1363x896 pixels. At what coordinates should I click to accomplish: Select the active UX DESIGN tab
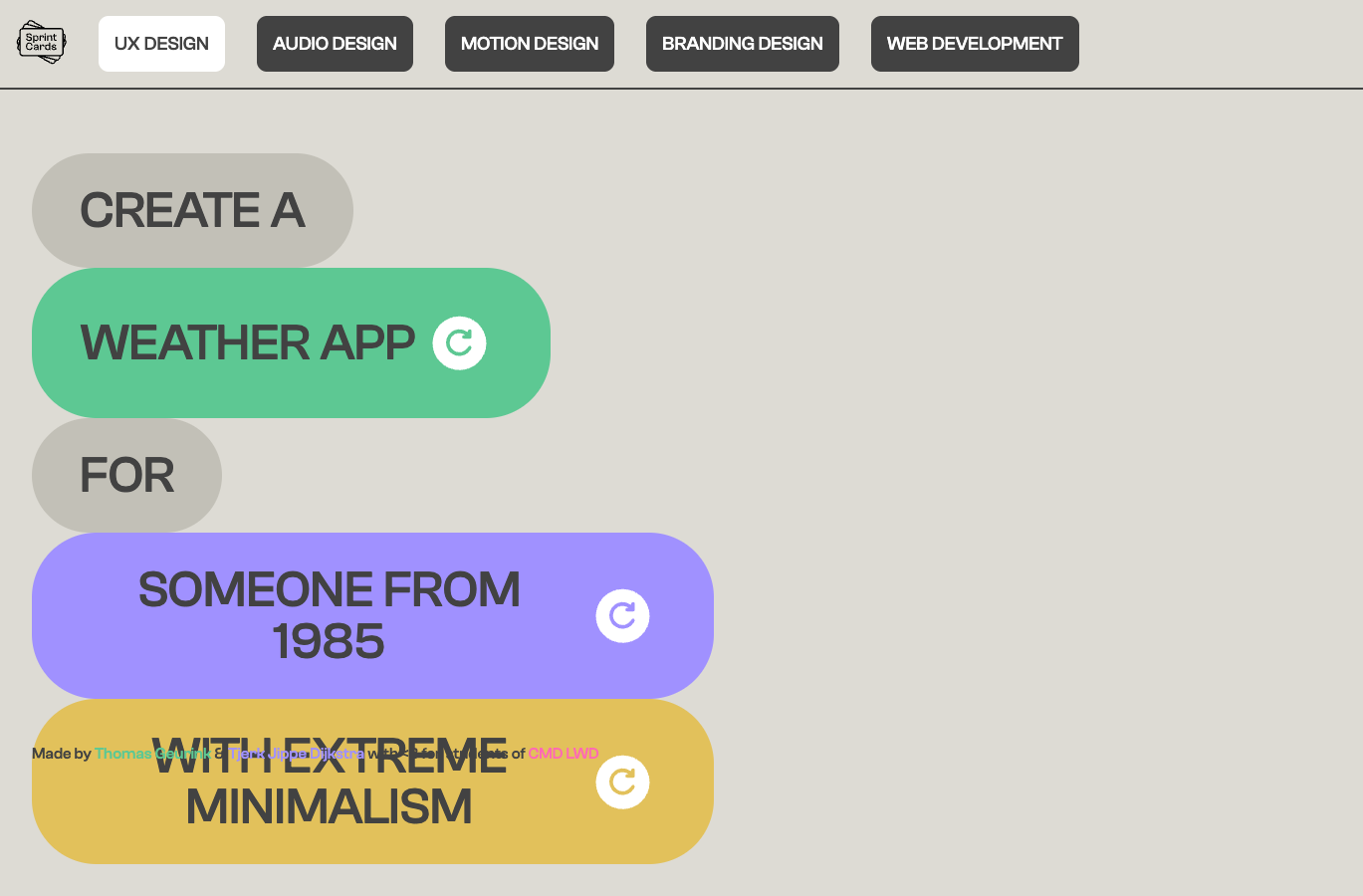click(x=161, y=44)
